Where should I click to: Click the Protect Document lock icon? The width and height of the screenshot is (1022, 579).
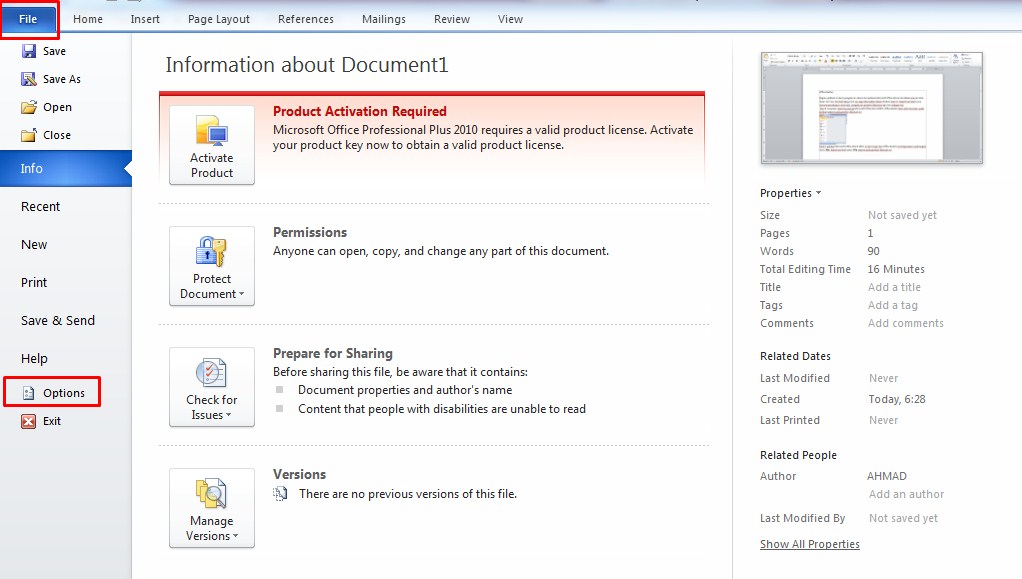212,251
